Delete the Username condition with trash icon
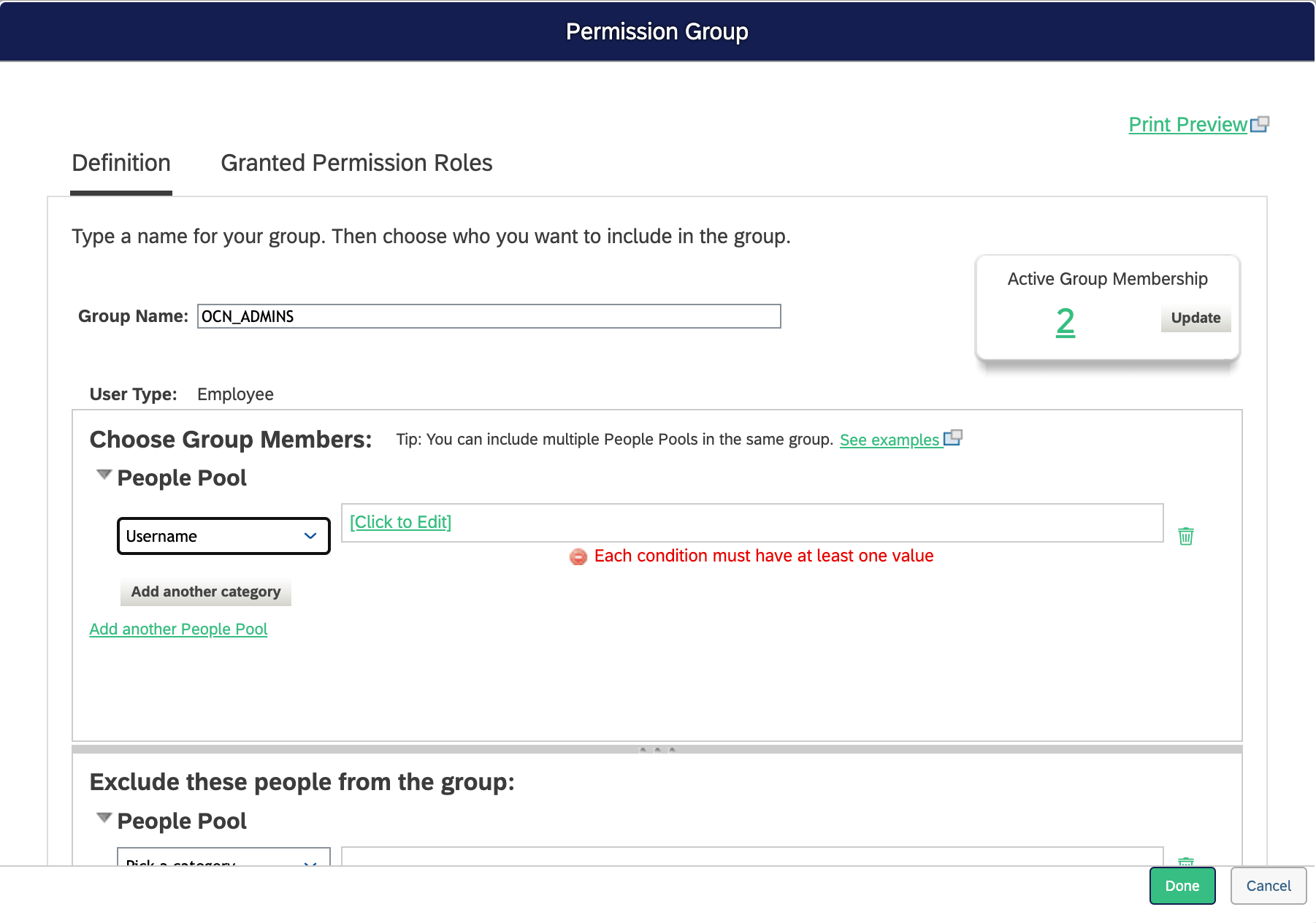The height and width of the screenshot is (923, 1316). click(x=1185, y=536)
